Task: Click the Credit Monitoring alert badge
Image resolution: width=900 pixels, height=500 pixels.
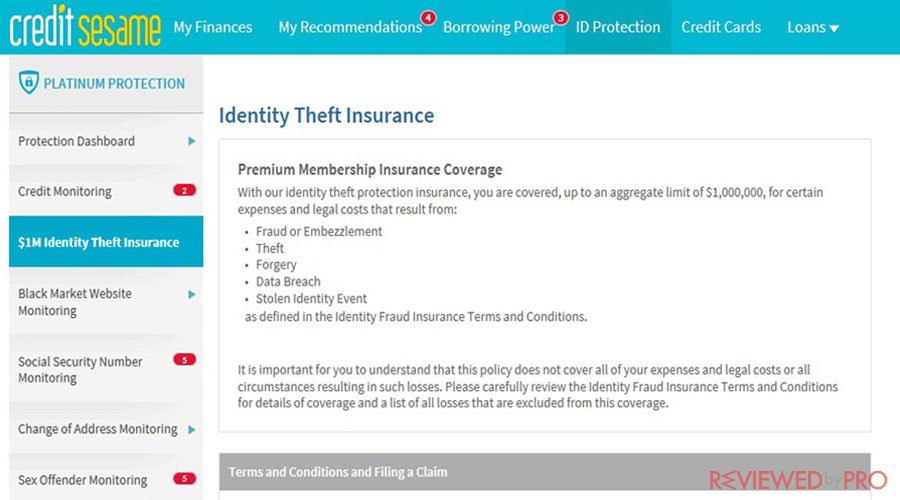Action: pyautogui.click(x=184, y=191)
